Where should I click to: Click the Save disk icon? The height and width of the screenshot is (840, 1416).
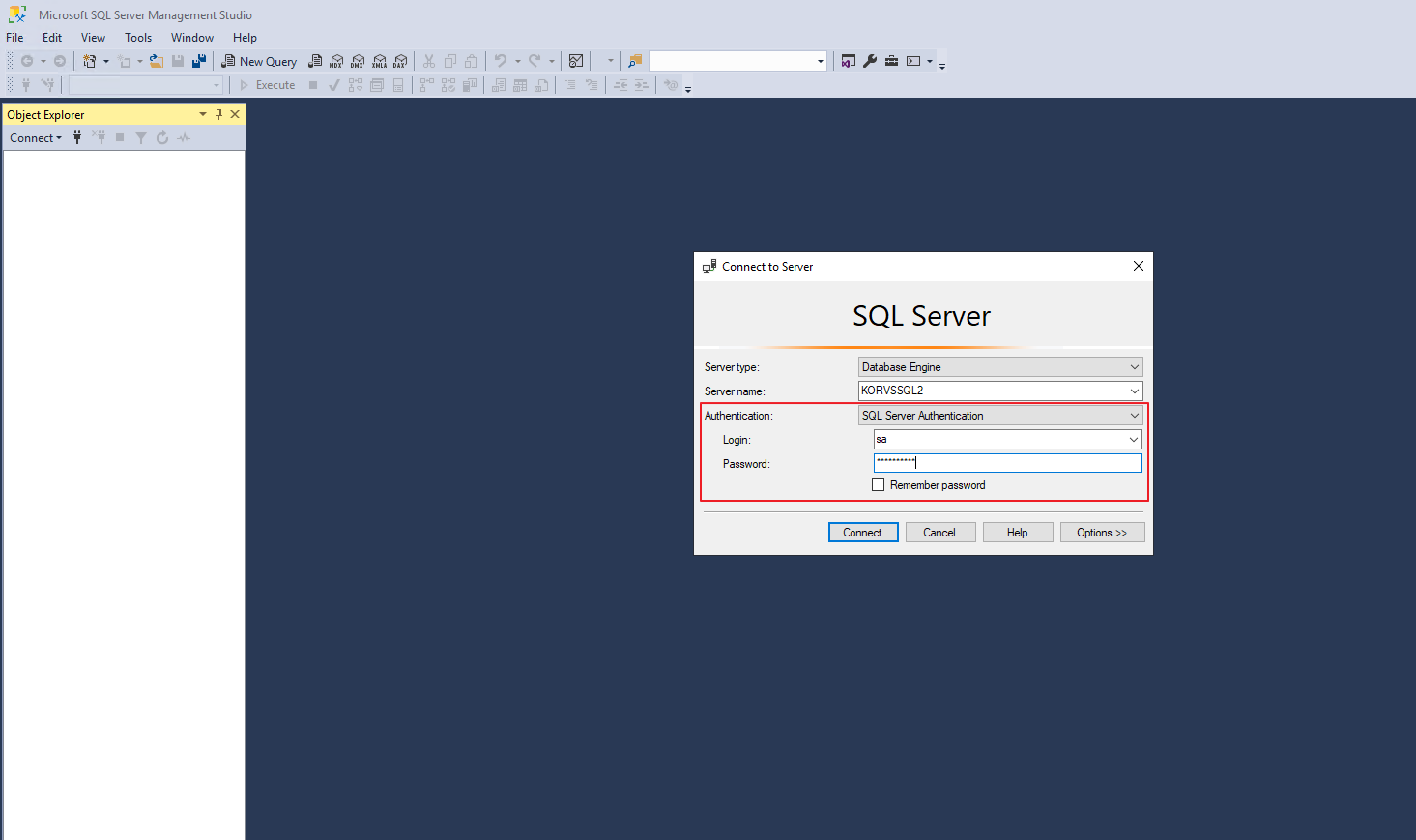click(178, 61)
